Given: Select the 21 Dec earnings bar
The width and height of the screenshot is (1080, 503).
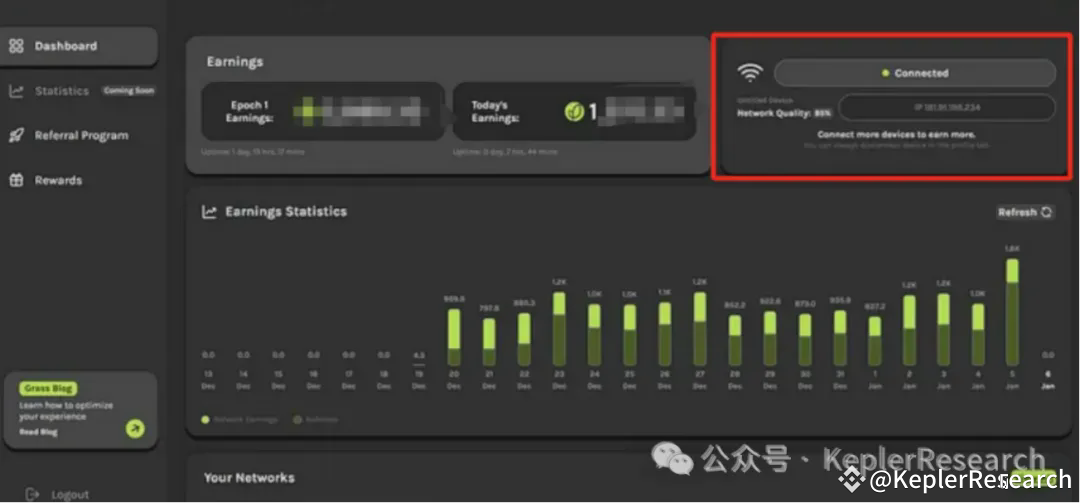Looking at the screenshot, I should [x=488, y=342].
